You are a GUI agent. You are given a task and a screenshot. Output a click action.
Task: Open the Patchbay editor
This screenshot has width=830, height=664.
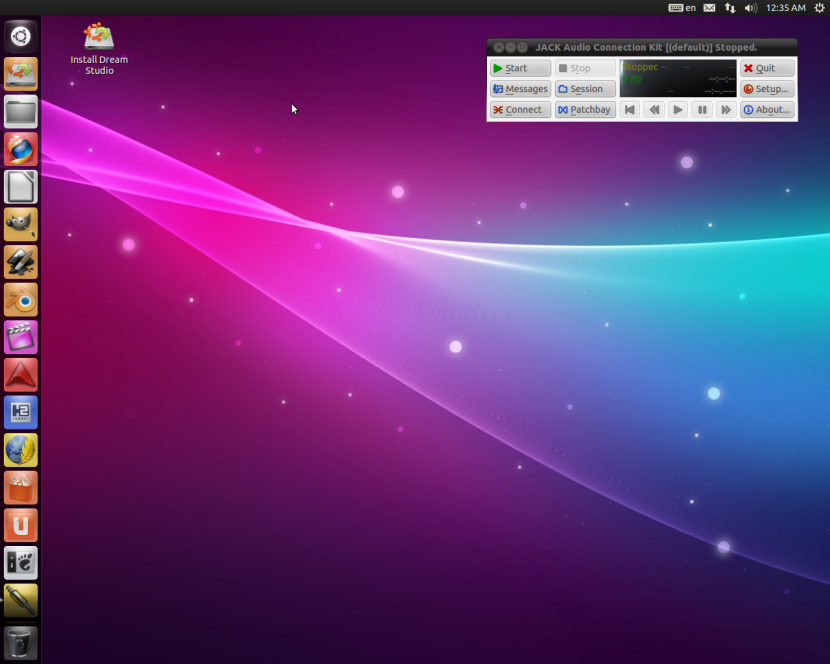(x=585, y=110)
